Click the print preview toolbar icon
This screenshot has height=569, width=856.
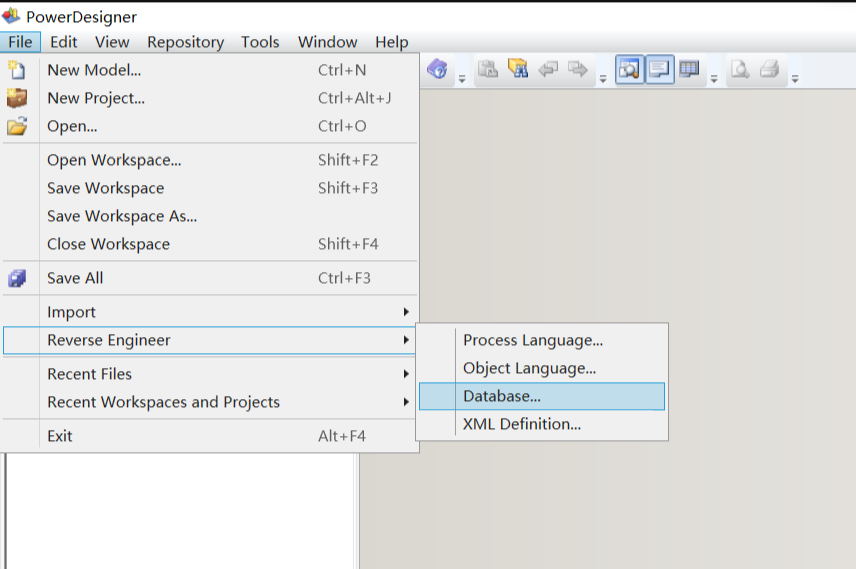[739, 70]
